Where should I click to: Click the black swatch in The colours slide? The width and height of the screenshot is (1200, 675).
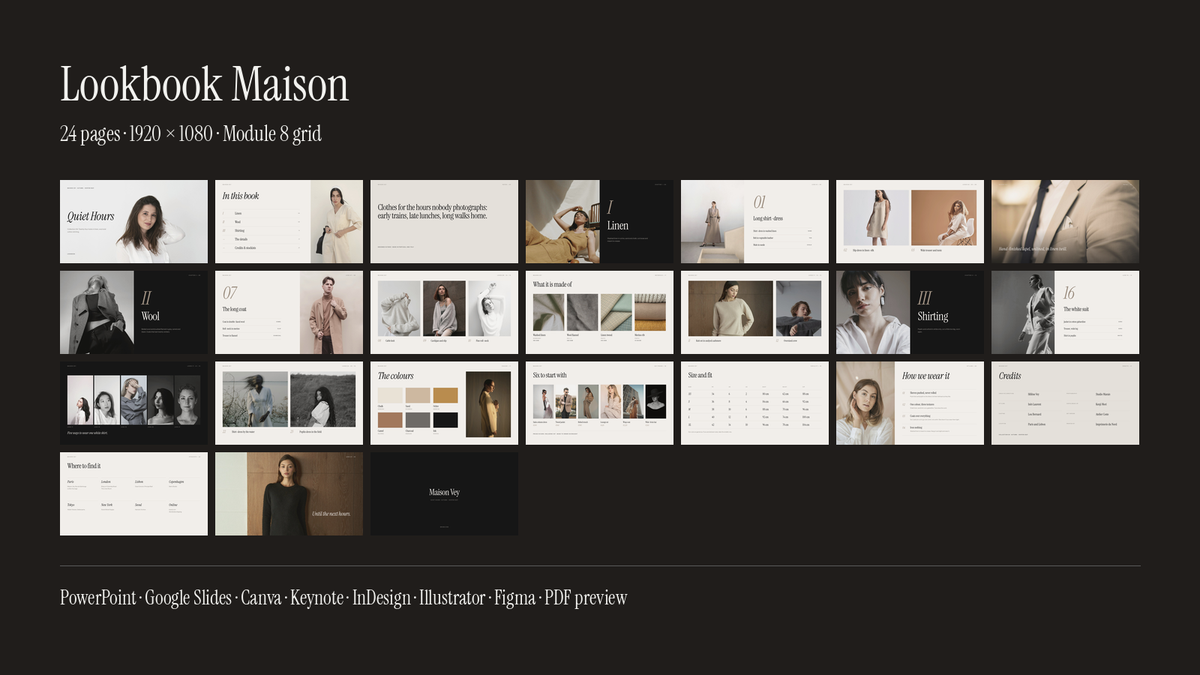coord(446,420)
